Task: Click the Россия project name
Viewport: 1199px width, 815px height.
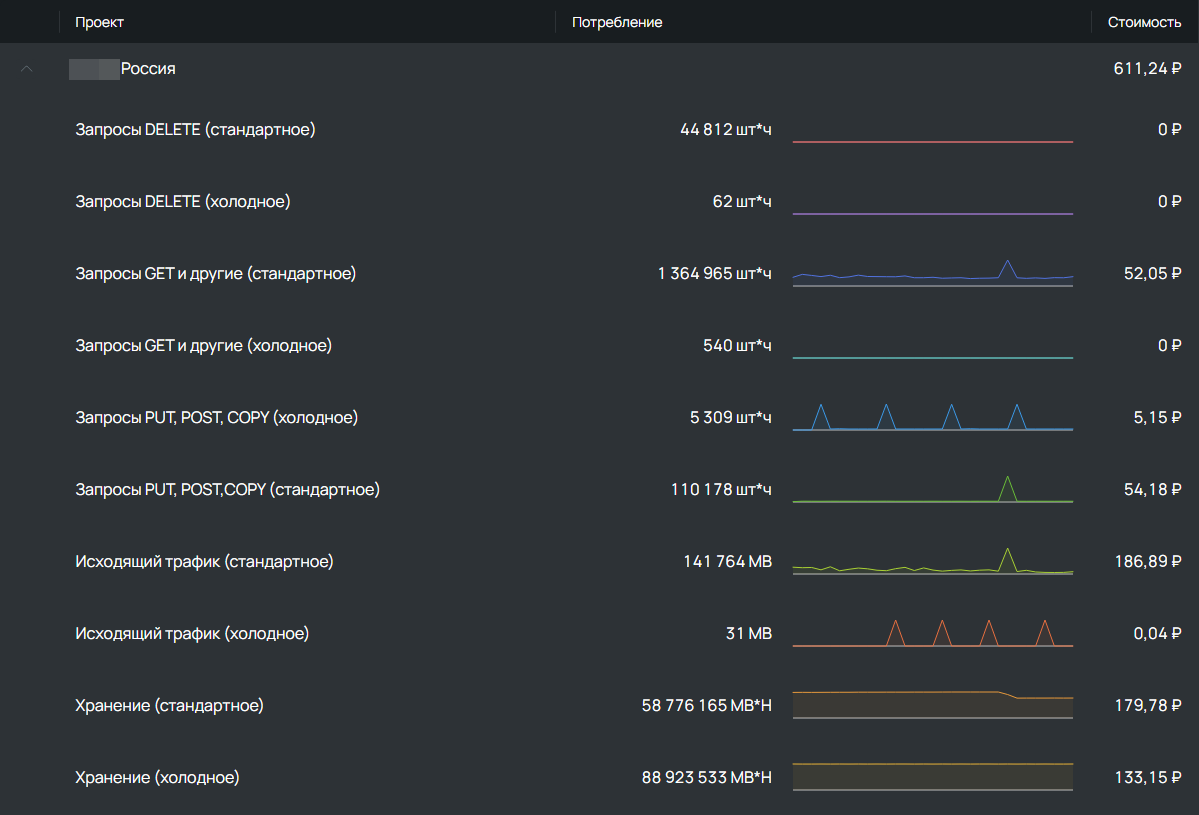Action: click(148, 69)
